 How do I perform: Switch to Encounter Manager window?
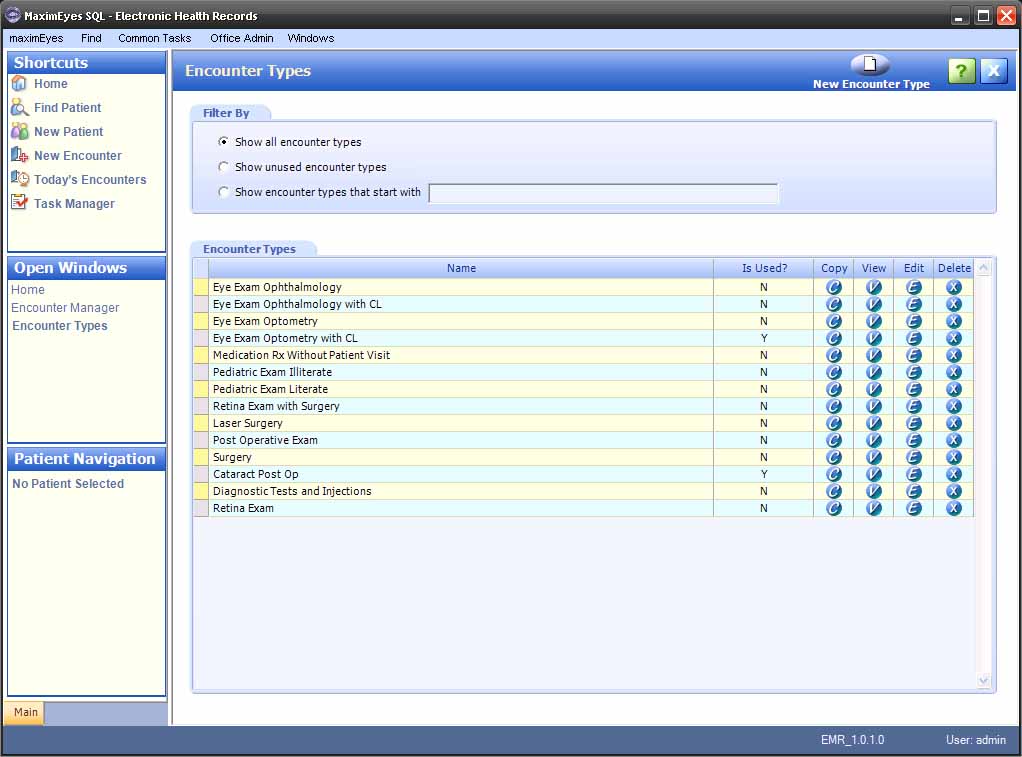[x=65, y=308]
